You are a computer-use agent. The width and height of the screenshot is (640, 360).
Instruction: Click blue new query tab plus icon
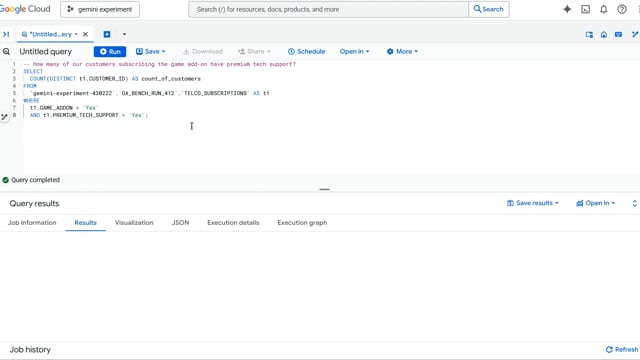click(107, 34)
